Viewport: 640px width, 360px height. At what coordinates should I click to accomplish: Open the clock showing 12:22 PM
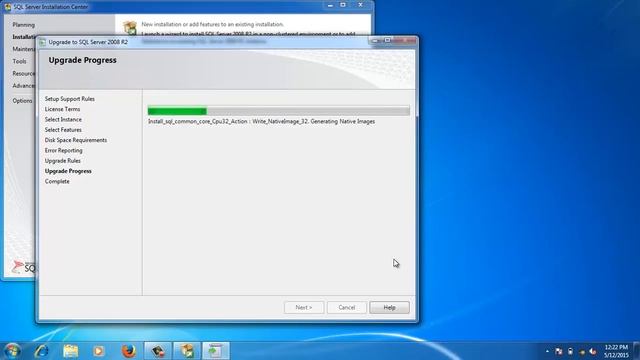pyautogui.click(x=616, y=351)
